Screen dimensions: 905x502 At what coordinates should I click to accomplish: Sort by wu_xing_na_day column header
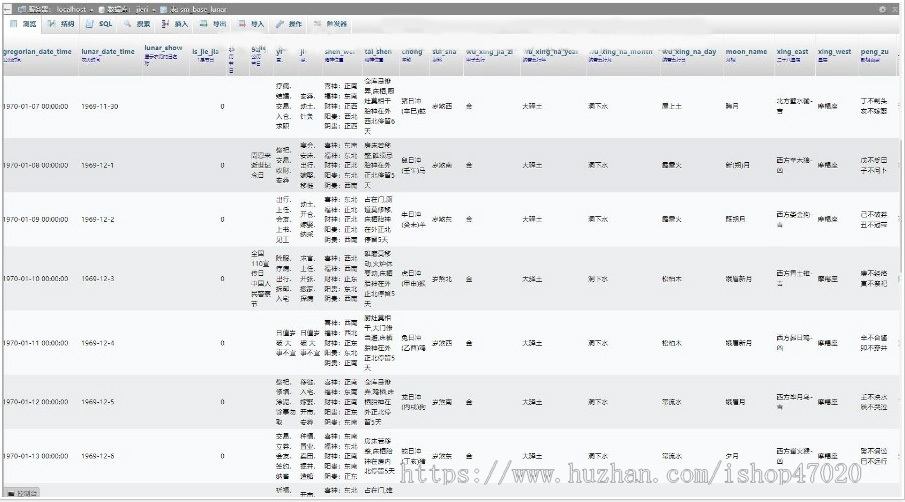[x=689, y=51]
